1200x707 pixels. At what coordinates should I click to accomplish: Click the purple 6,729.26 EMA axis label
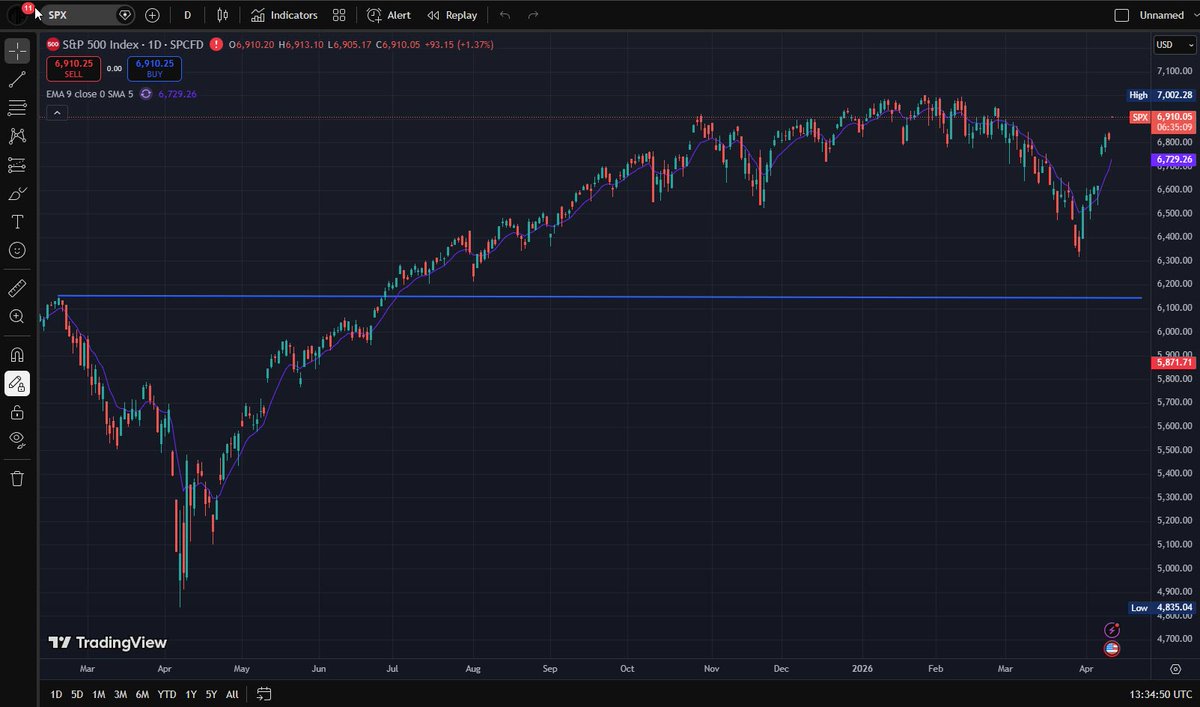coord(1175,159)
